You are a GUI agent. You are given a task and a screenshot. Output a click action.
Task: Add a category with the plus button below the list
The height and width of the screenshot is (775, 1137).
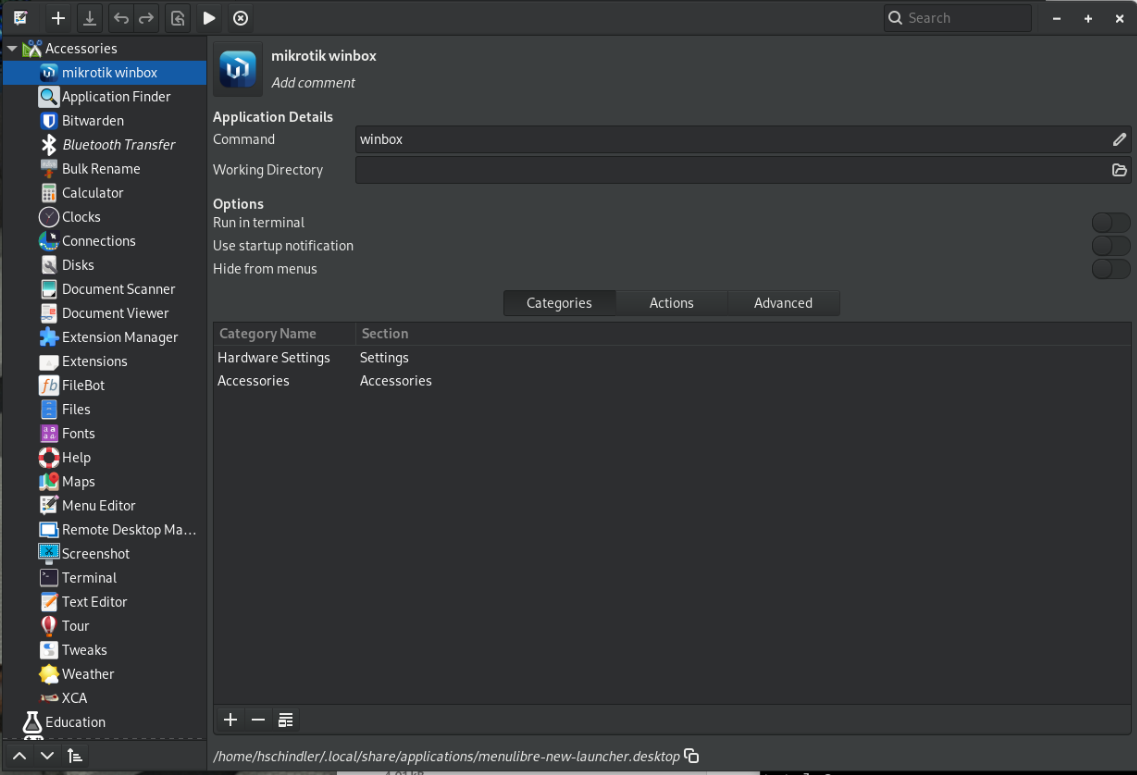[x=230, y=720]
